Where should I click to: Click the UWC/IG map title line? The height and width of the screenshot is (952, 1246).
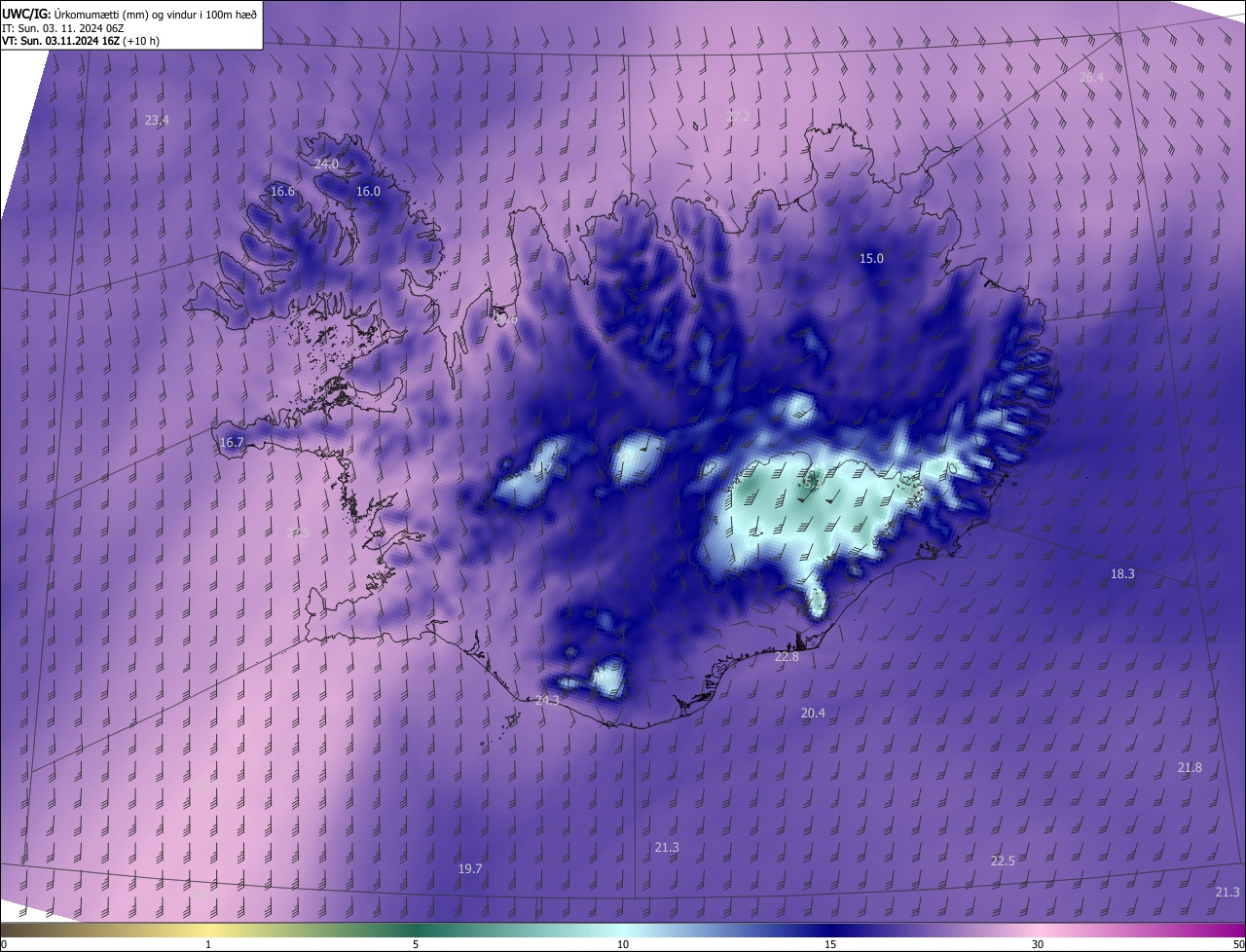[129, 13]
